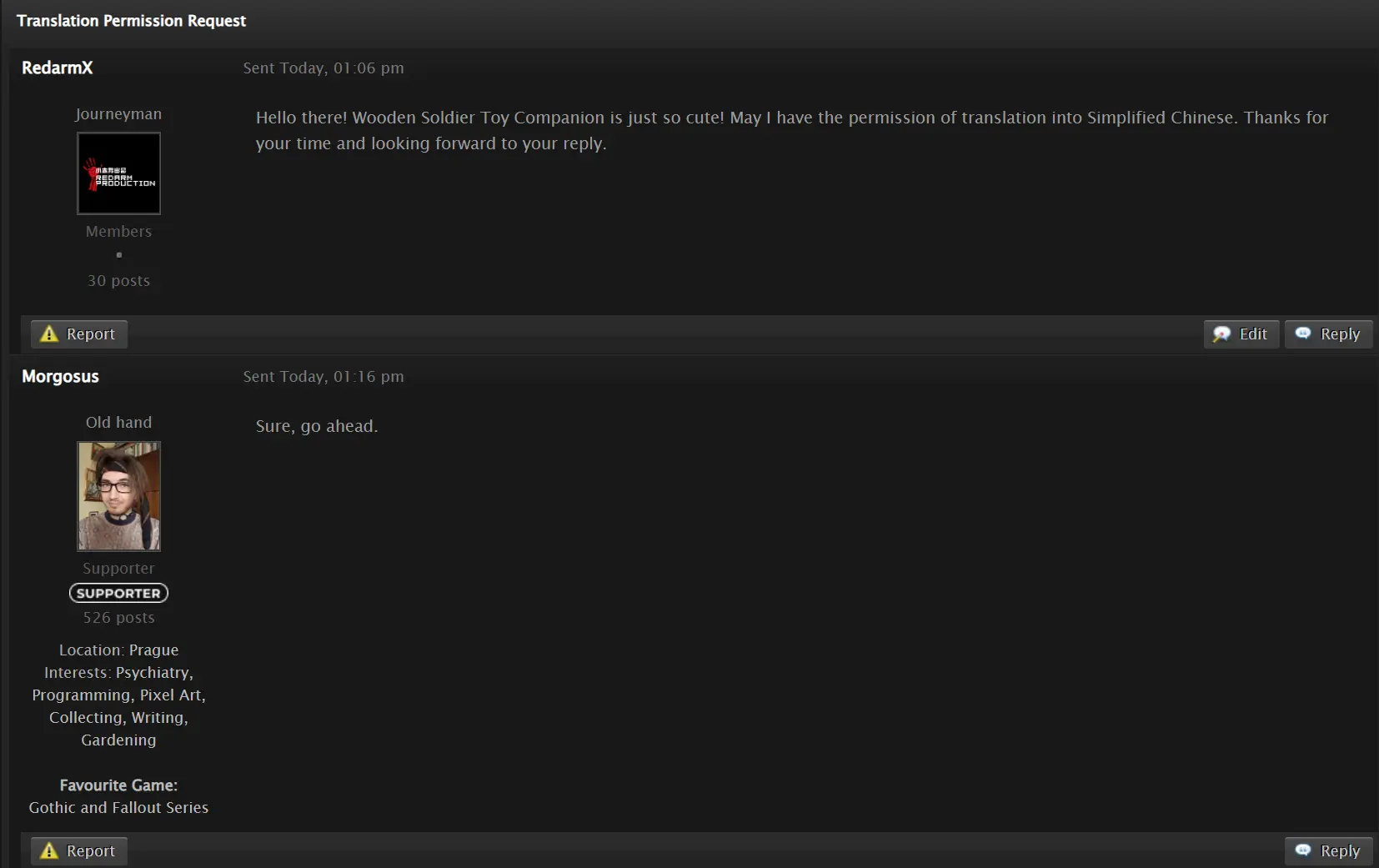This screenshot has width=1379, height=868.
Task: Click the Translation Permission Request title
Action: (x=131, y=21)
